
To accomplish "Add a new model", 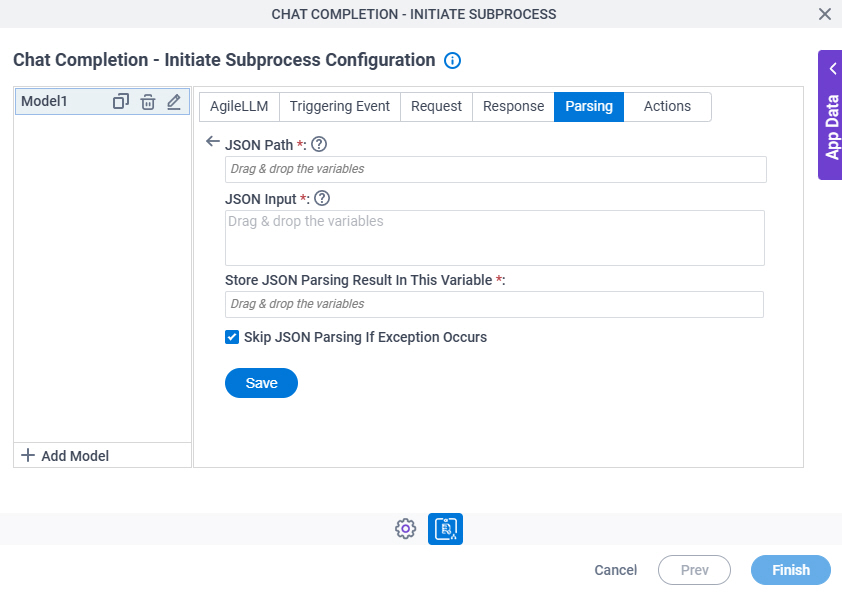I will point(65,456).
